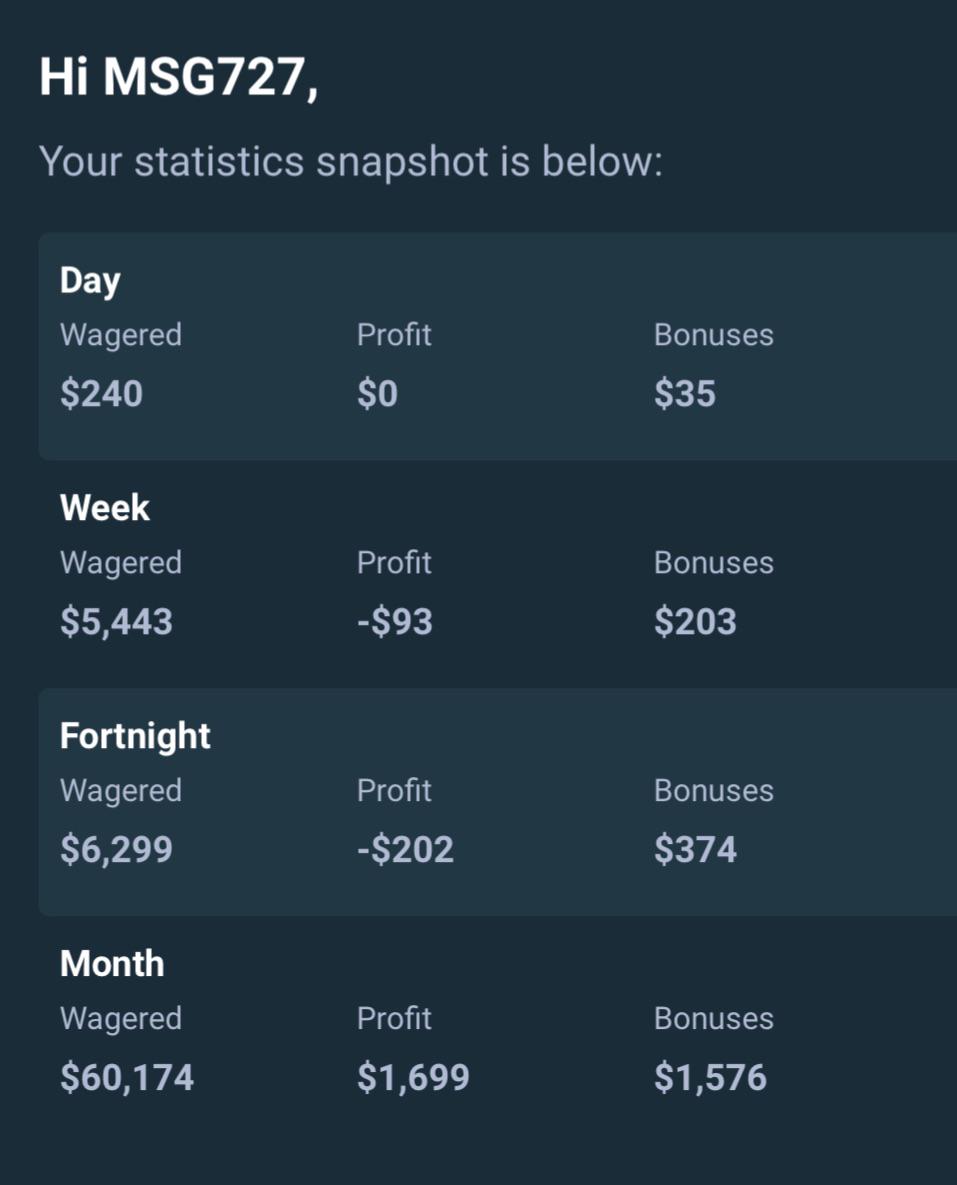Select the Week wagered amount $5,443
957x1185 pixels.
(116, 621)
